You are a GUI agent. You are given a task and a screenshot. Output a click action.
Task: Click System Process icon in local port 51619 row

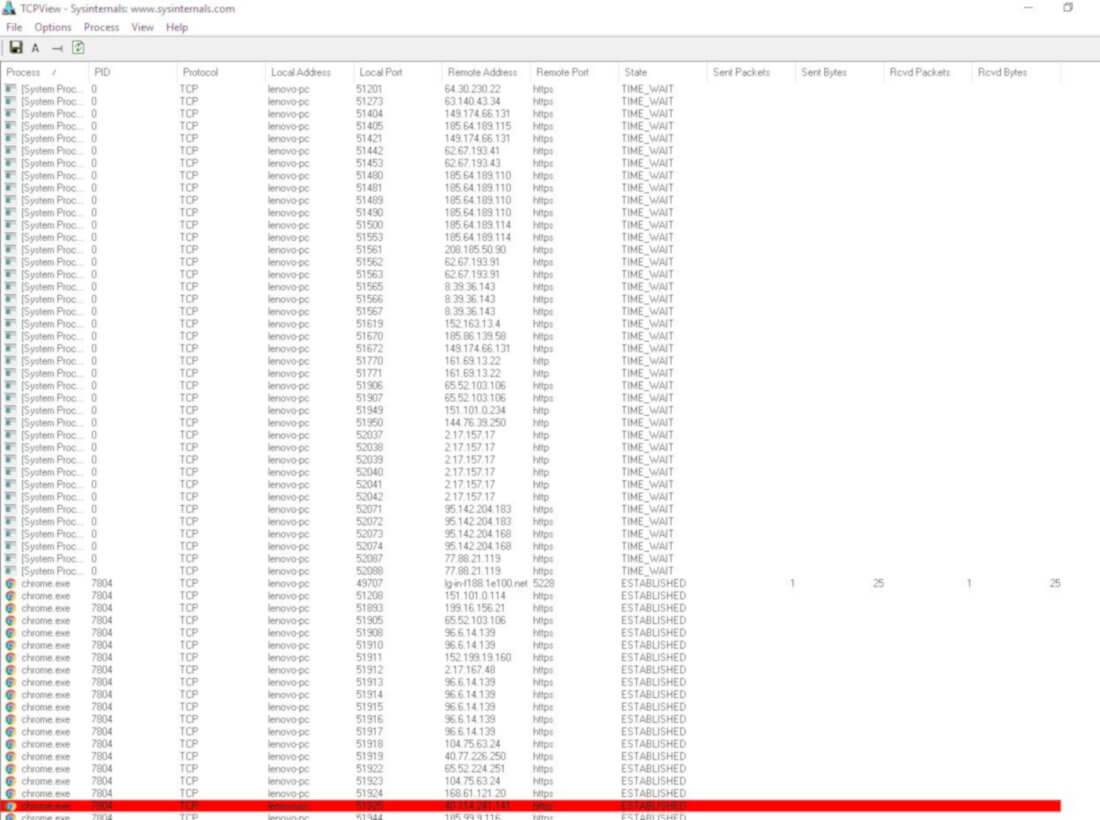(x=11, y=324)
